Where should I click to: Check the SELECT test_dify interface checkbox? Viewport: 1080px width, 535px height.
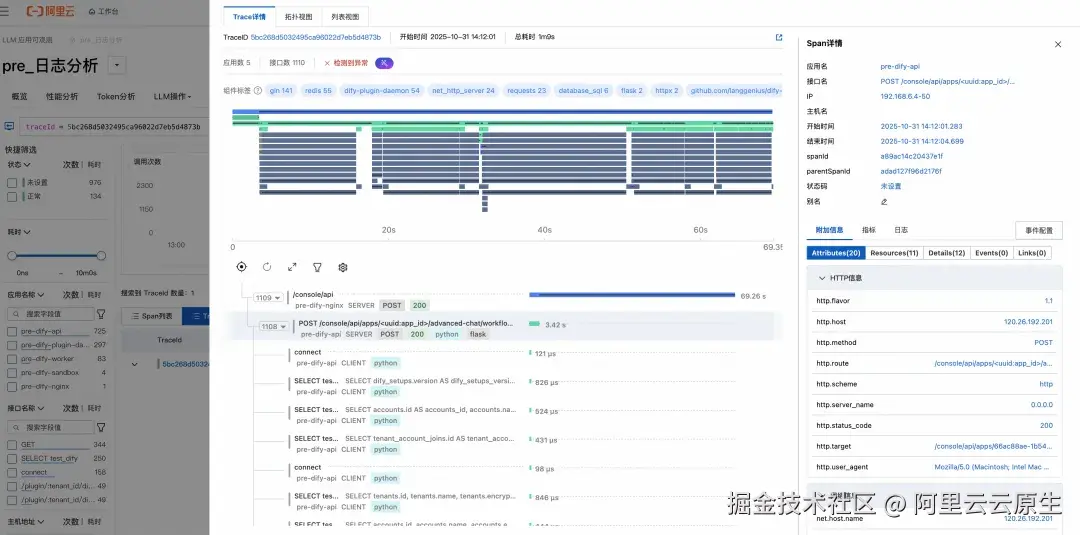(12, 459)
